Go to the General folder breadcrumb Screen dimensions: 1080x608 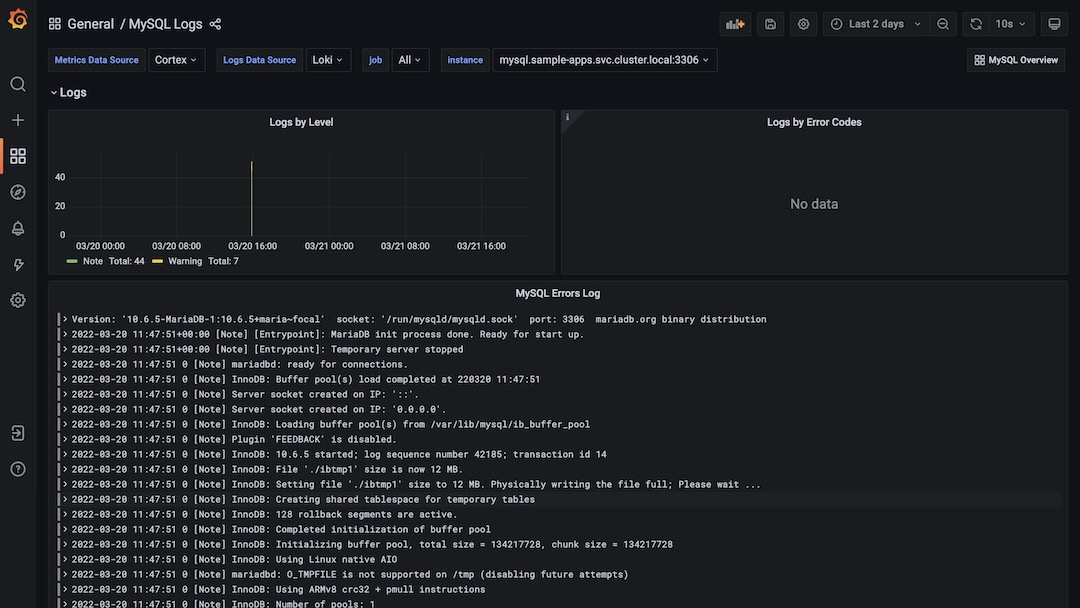[90, 24]
